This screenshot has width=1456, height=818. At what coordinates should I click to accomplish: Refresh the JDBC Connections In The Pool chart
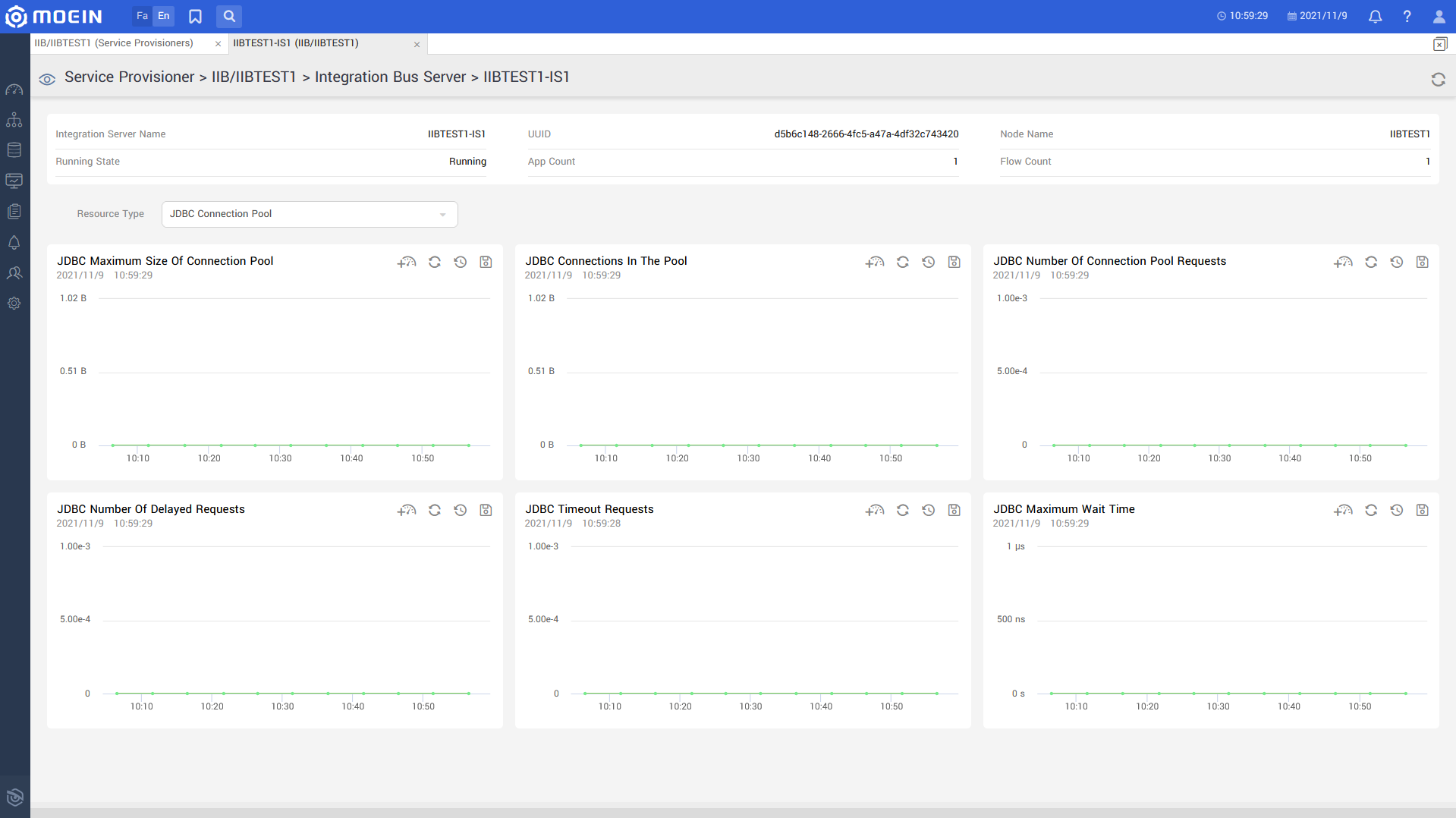point(902,262)
